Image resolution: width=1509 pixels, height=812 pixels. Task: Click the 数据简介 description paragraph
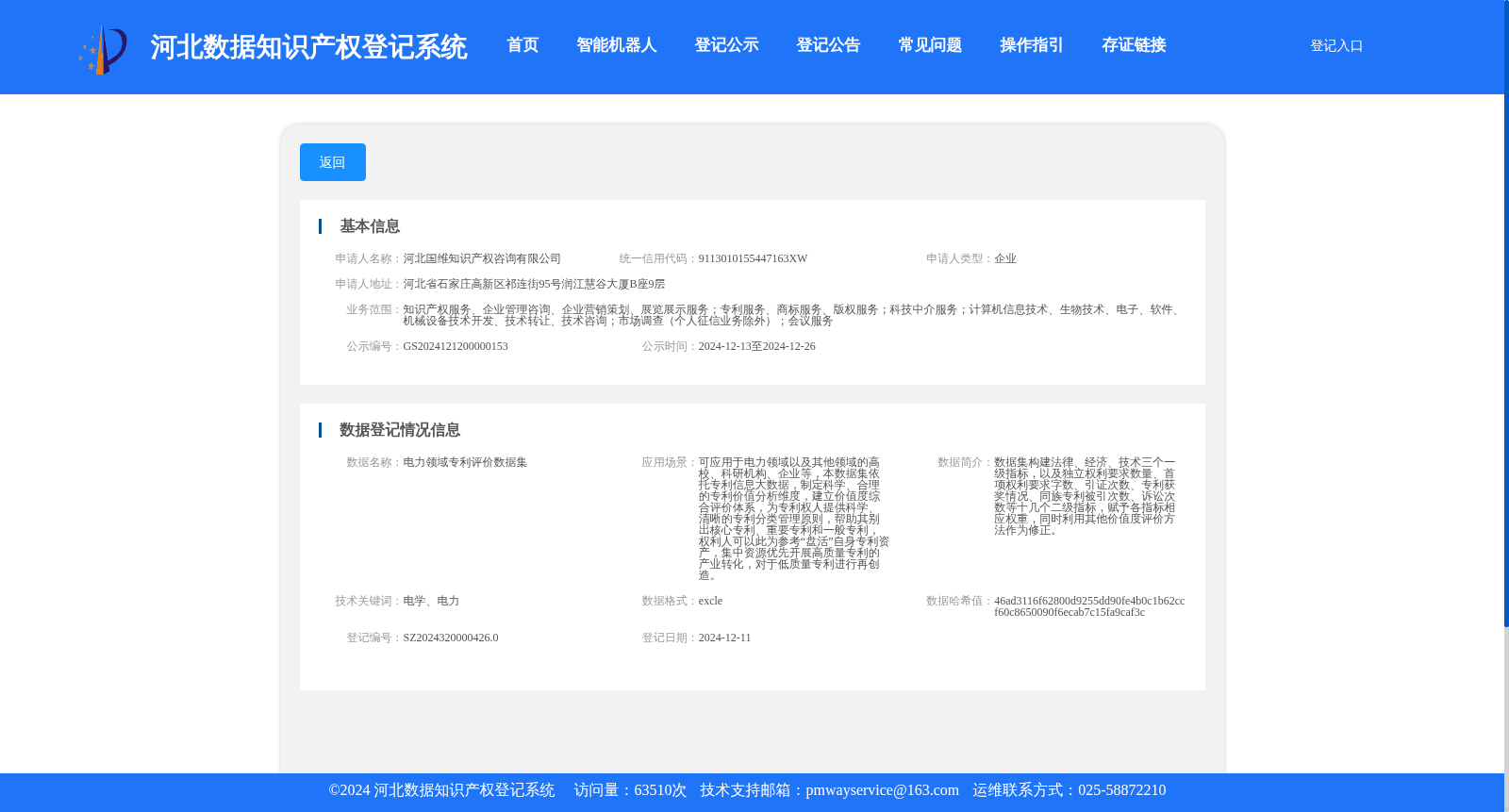point(1085,496)
